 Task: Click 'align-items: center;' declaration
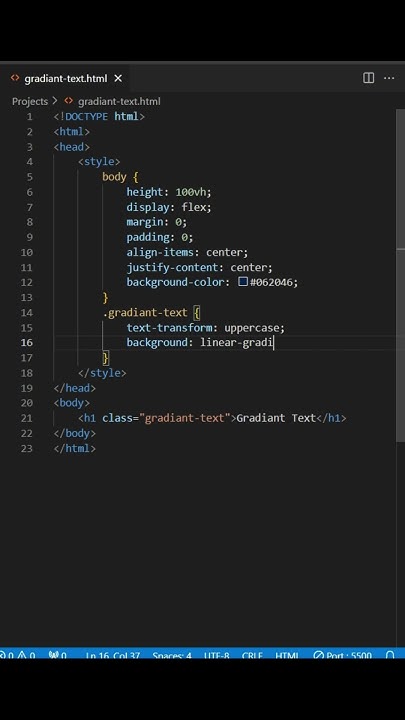point(187,252)
